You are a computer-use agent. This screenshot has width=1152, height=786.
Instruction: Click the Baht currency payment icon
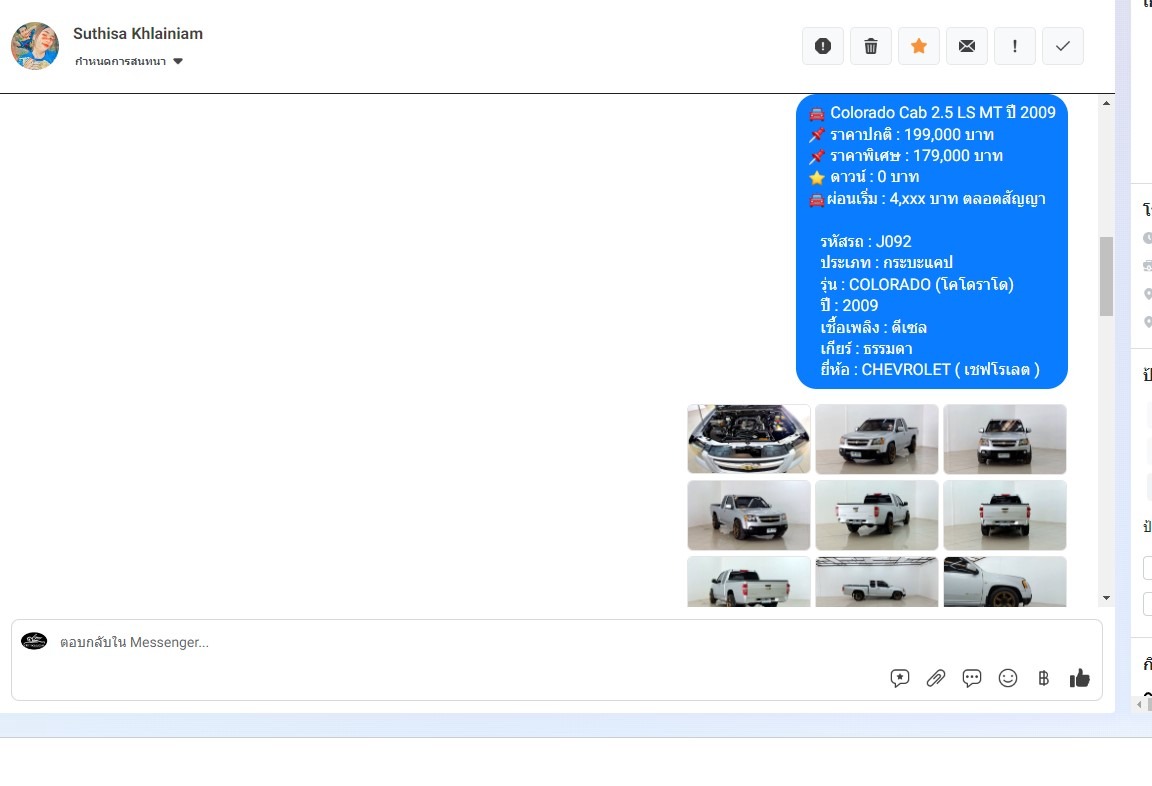tap(1044, 678)
